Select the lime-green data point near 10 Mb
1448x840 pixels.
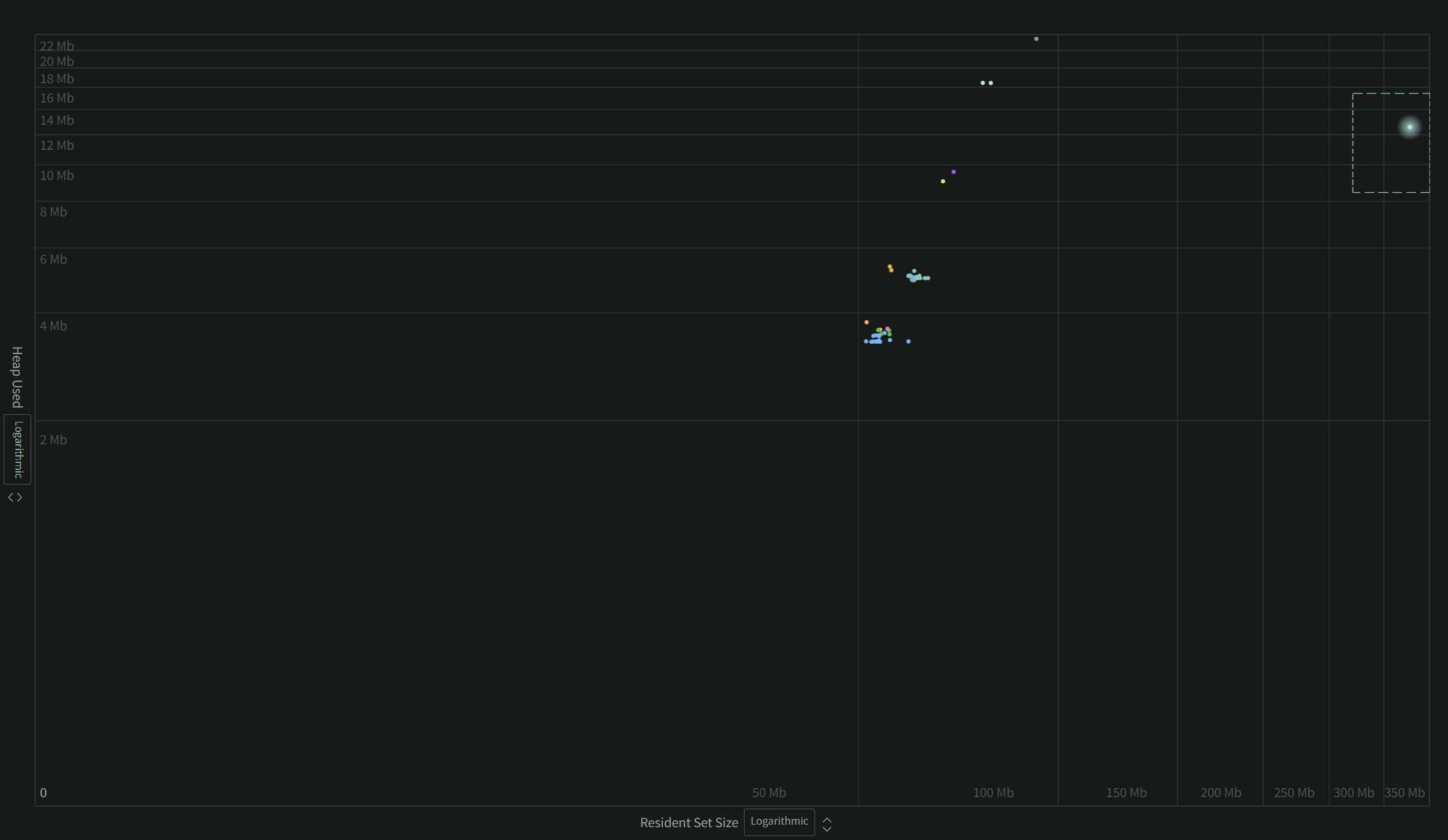[943, 181]
